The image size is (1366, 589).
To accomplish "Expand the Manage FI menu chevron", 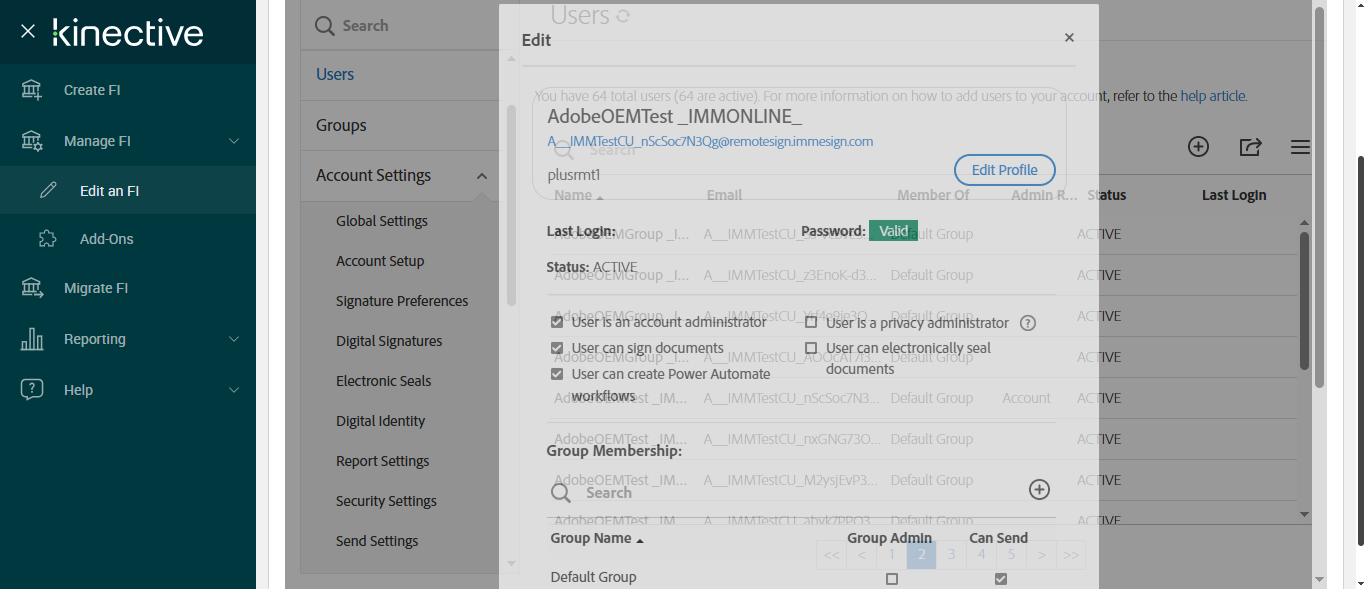I will pos(234,141).
